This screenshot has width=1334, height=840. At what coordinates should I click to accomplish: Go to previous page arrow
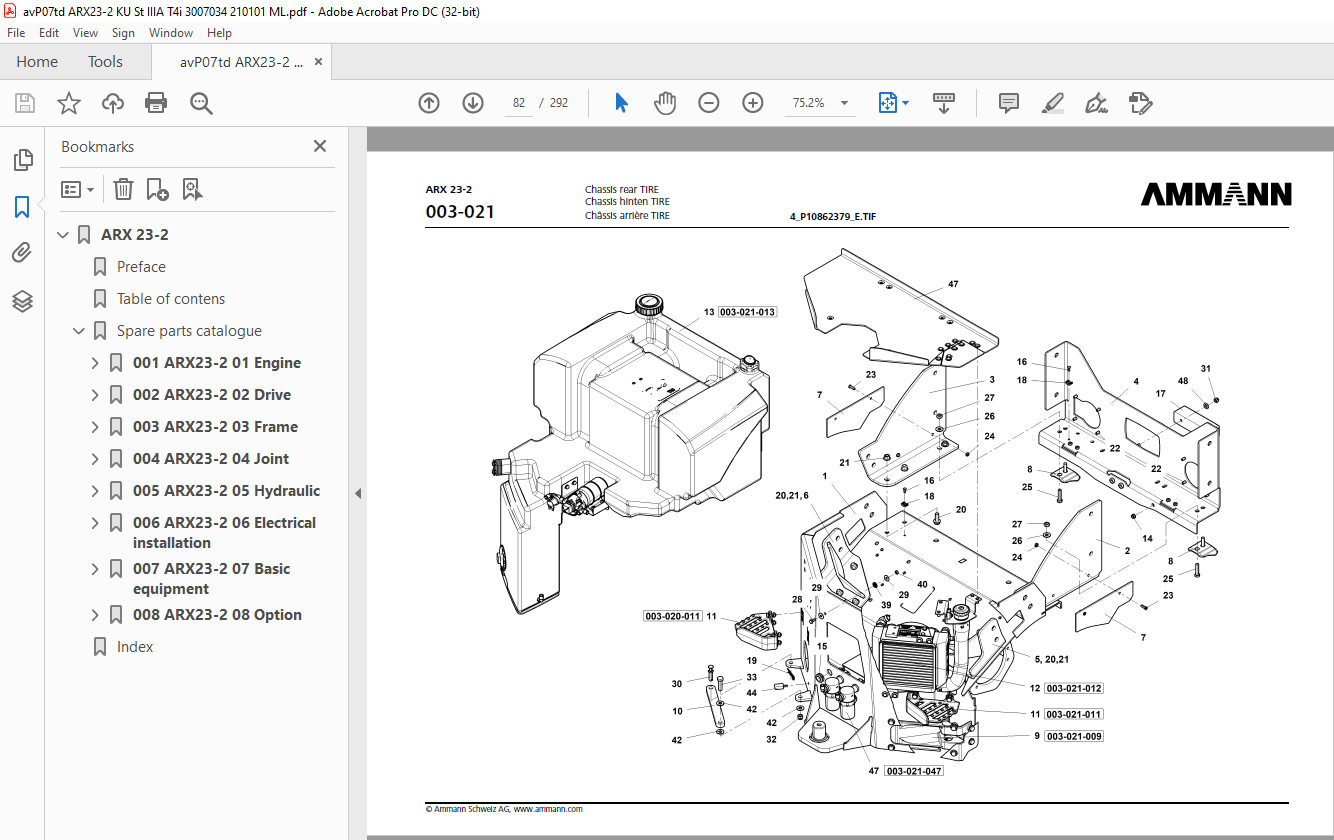429,103
